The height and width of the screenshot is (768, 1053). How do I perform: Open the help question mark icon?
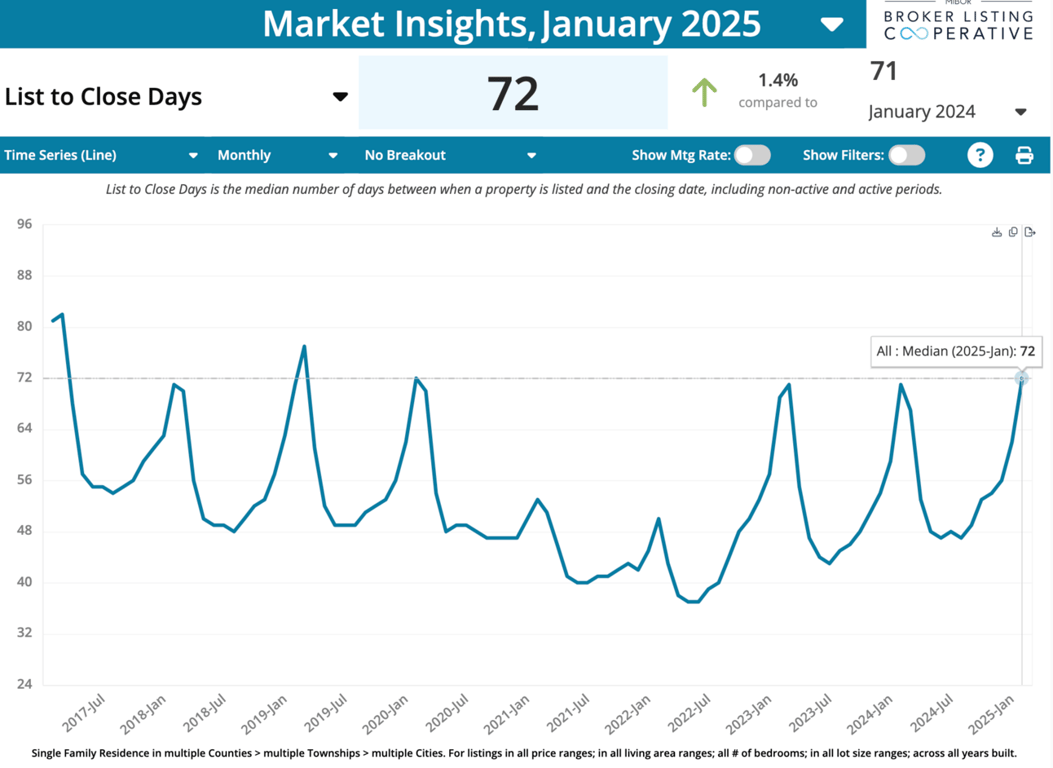[x=980, y=155]
